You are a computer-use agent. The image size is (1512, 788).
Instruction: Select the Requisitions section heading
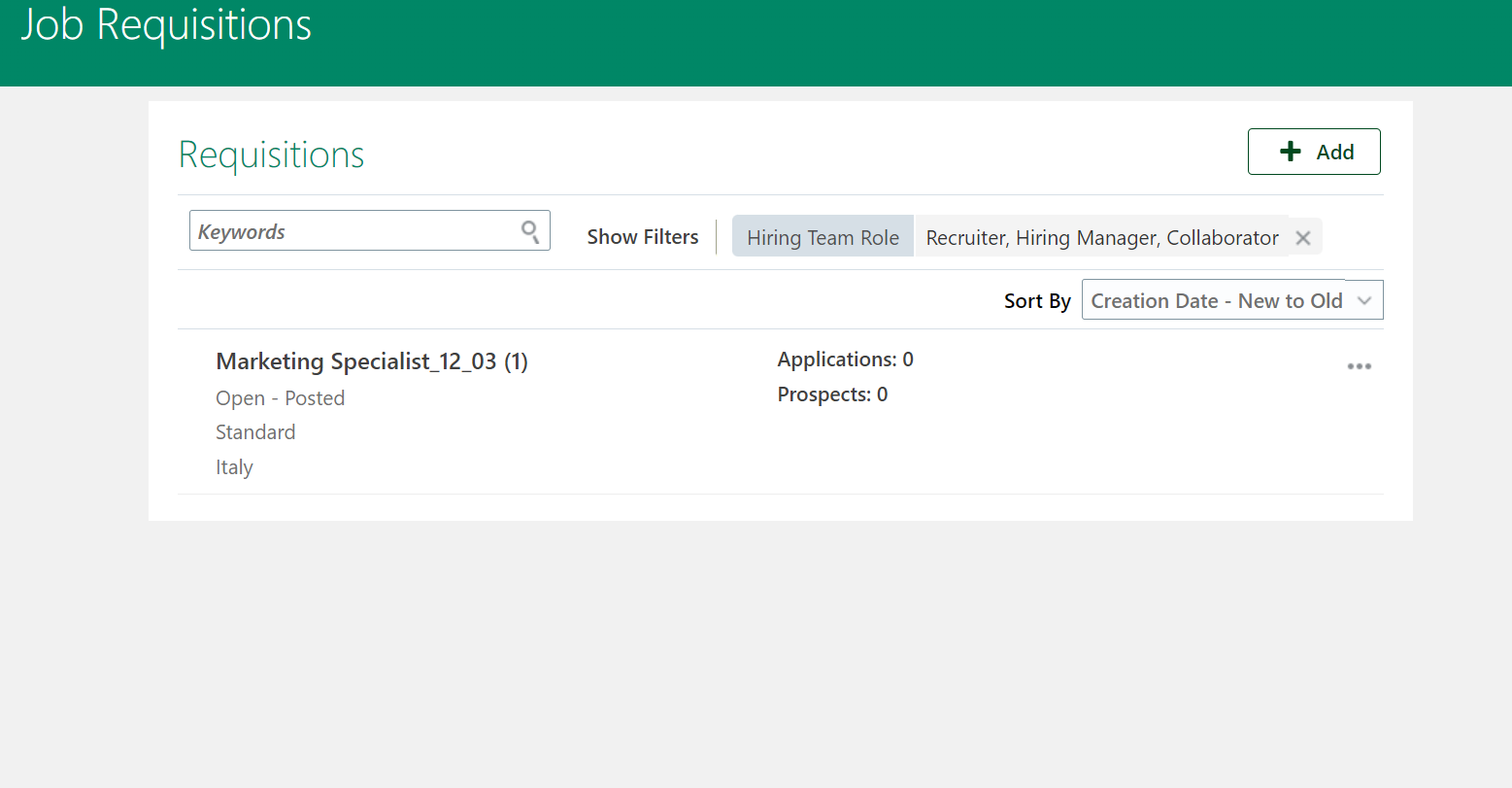click(x=271, y=154)
